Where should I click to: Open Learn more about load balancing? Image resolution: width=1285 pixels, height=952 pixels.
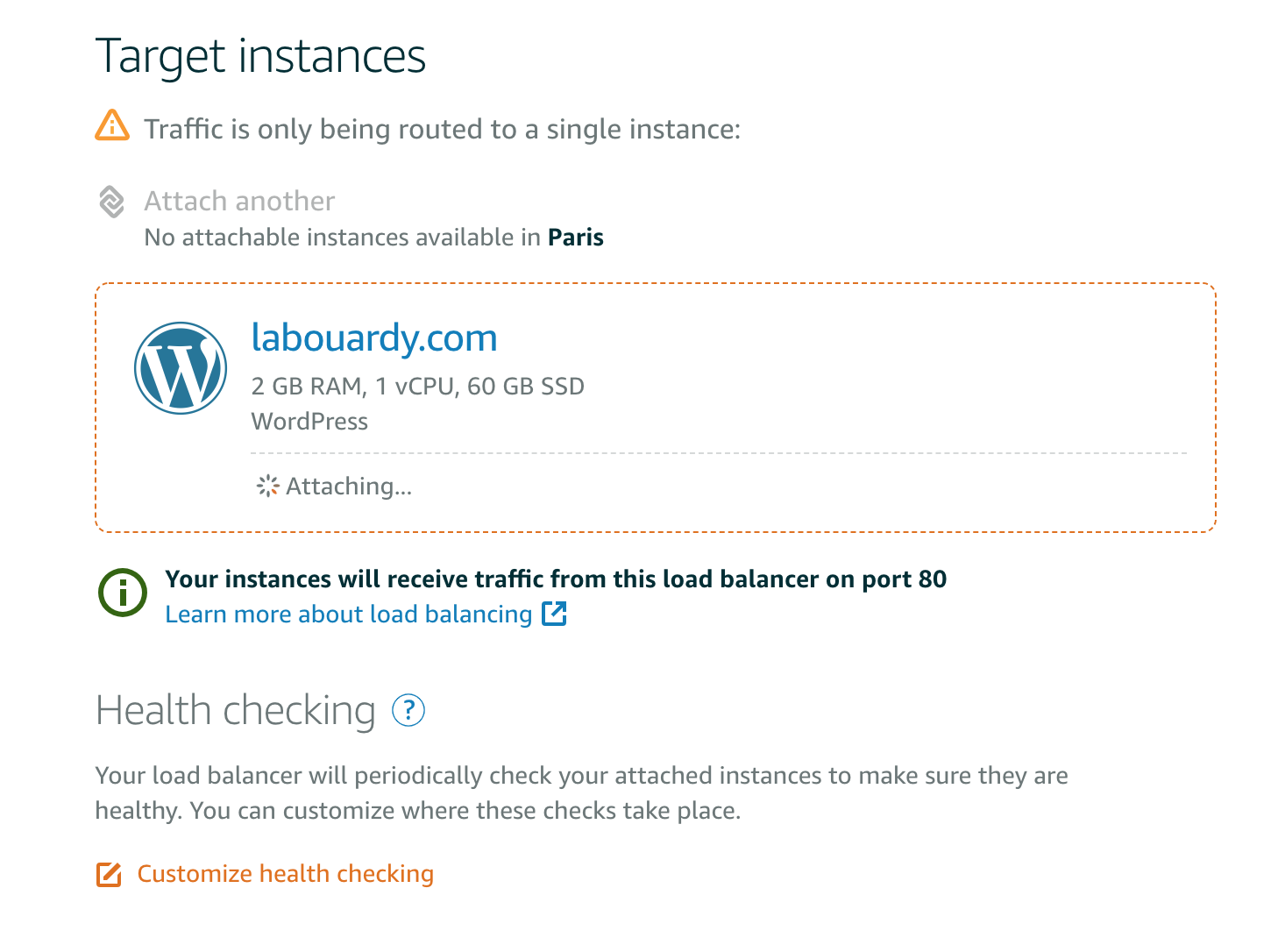[348, 614]
